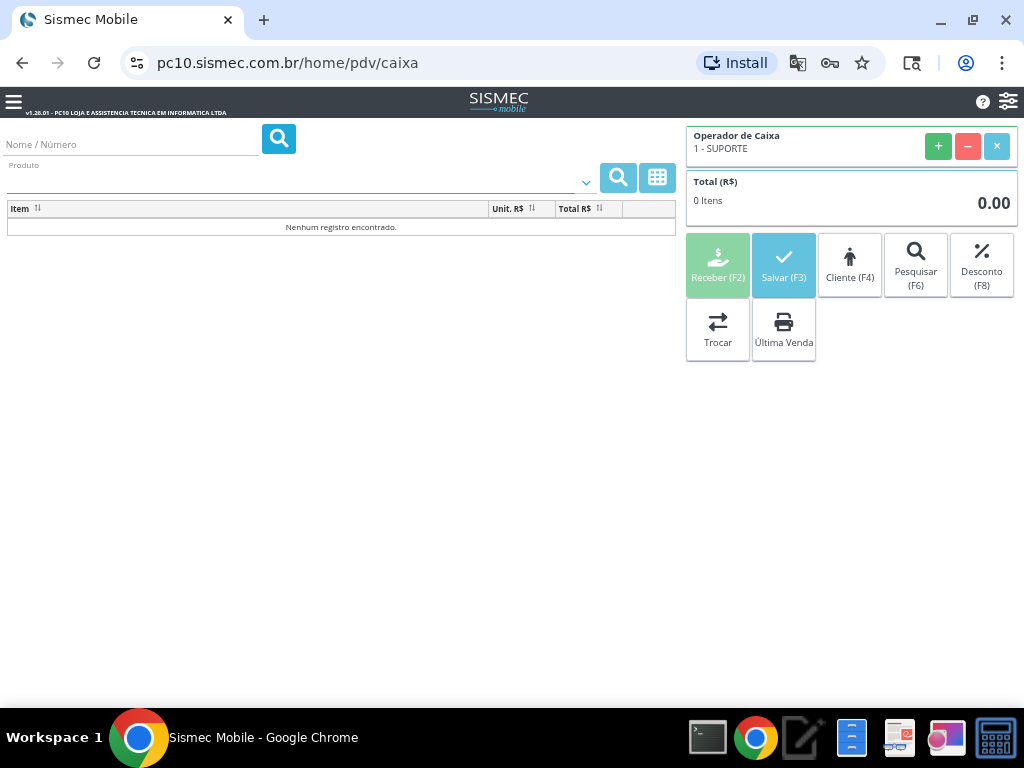The height and width of the screenshot is (768, 1024).
Task: Open the settings sliders icon
Action: click(1008, 102)
